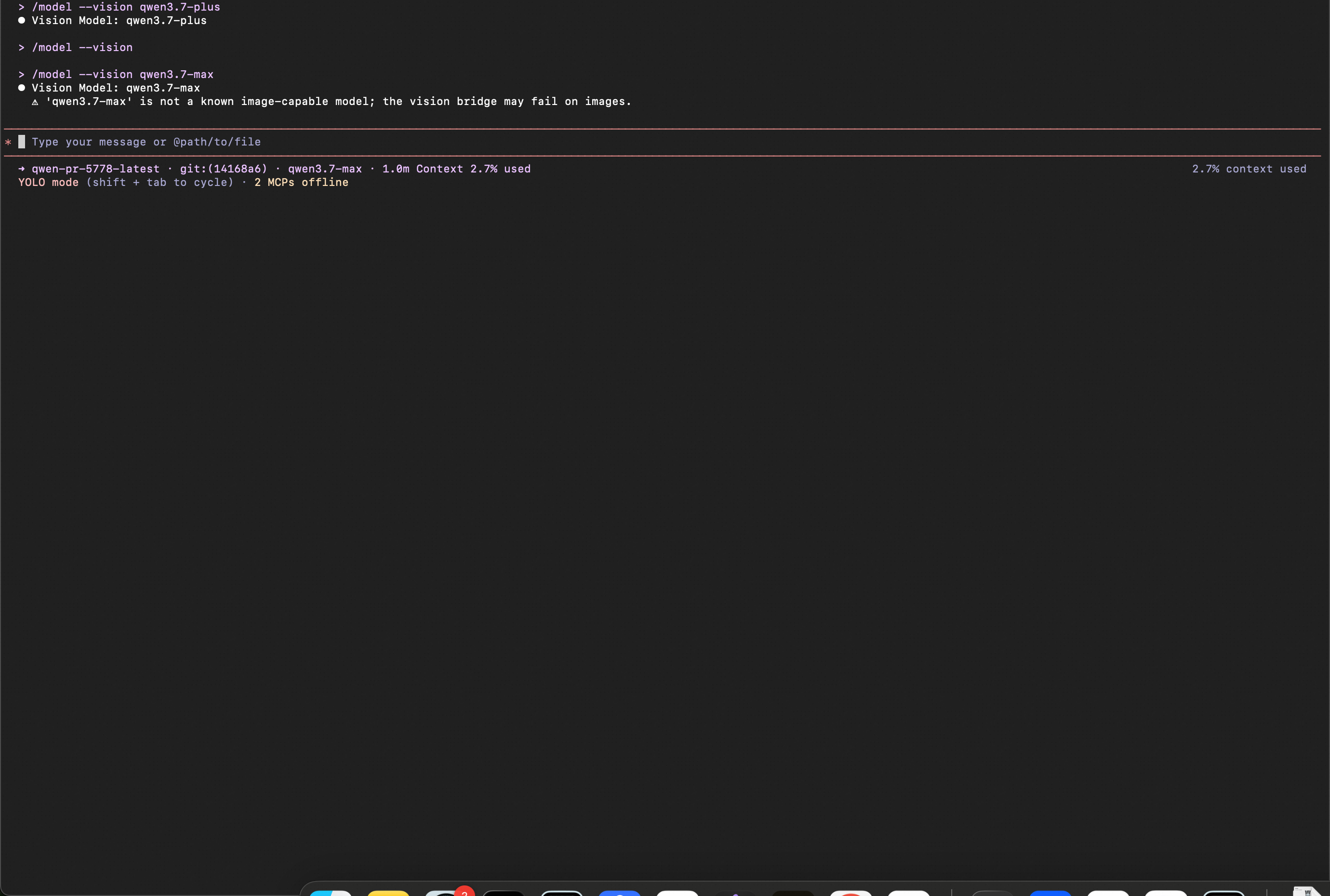
Task: Click 'YOLO mode' label
Action: 49,182
